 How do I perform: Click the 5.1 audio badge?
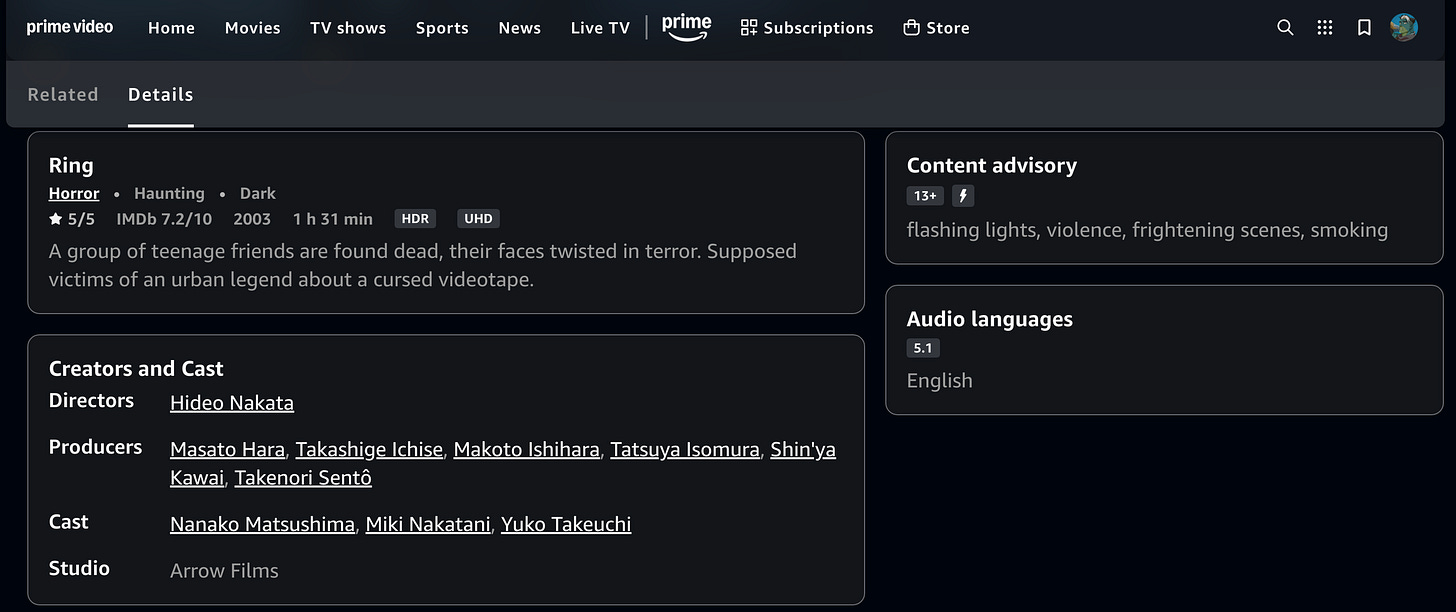[x=923, y=348]
